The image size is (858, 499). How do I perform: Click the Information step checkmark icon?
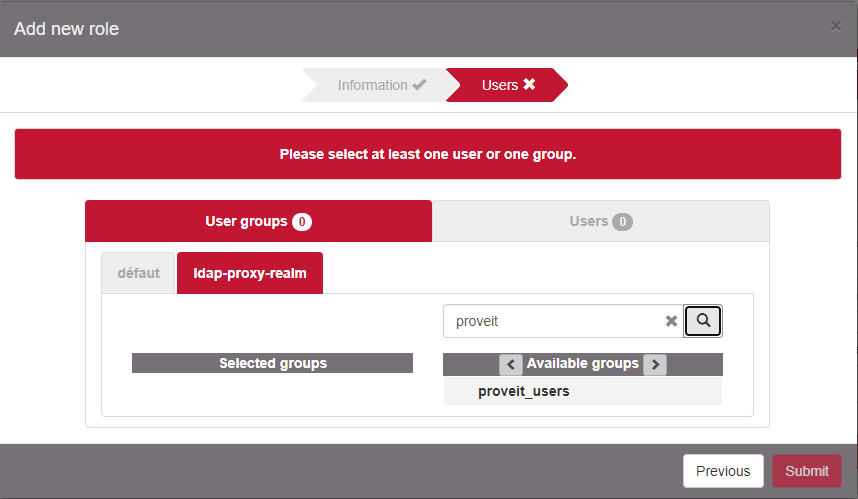pyautogui.click(x=419, y=85)
